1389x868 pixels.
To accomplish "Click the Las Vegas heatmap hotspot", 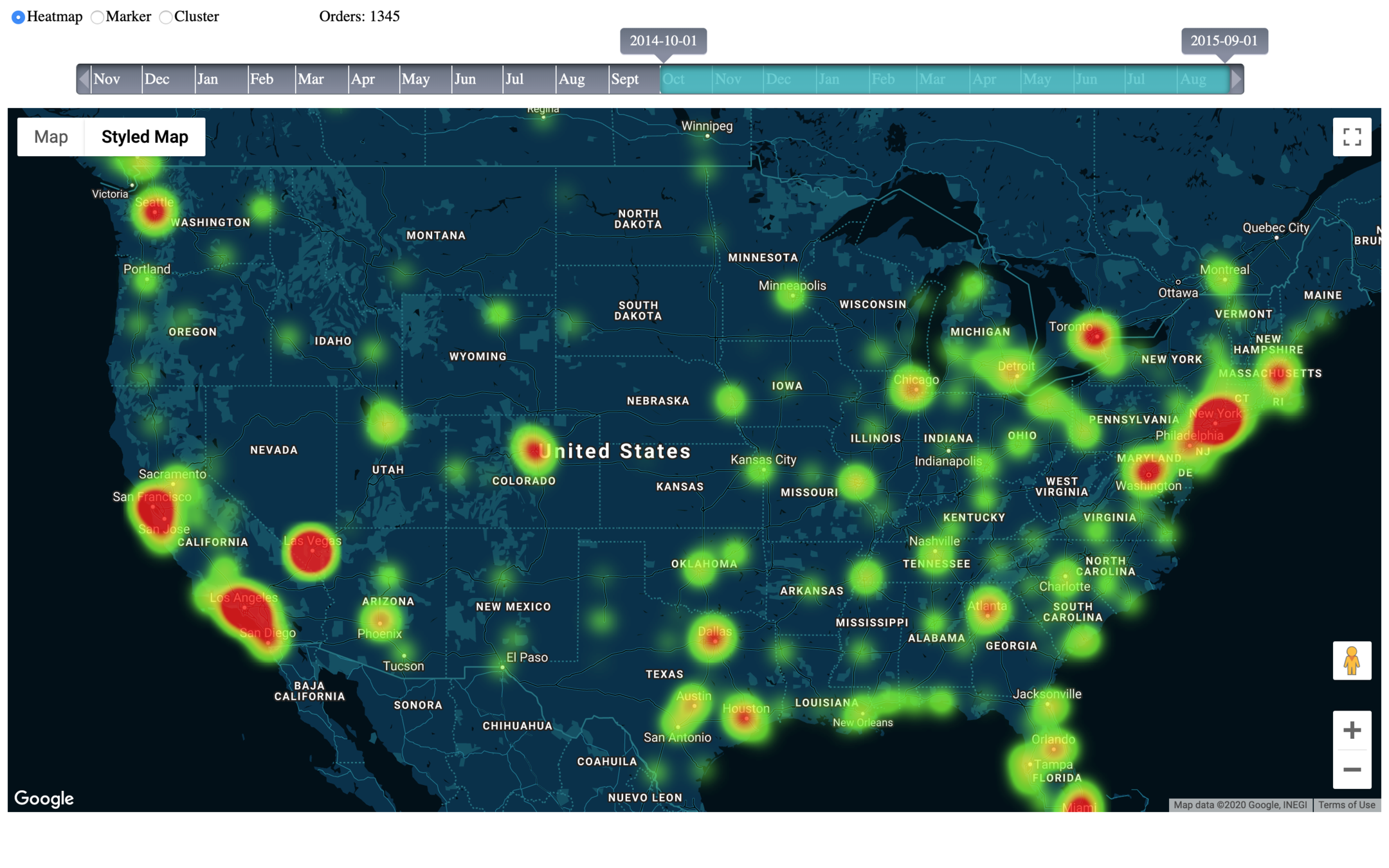I will [311, 551].
